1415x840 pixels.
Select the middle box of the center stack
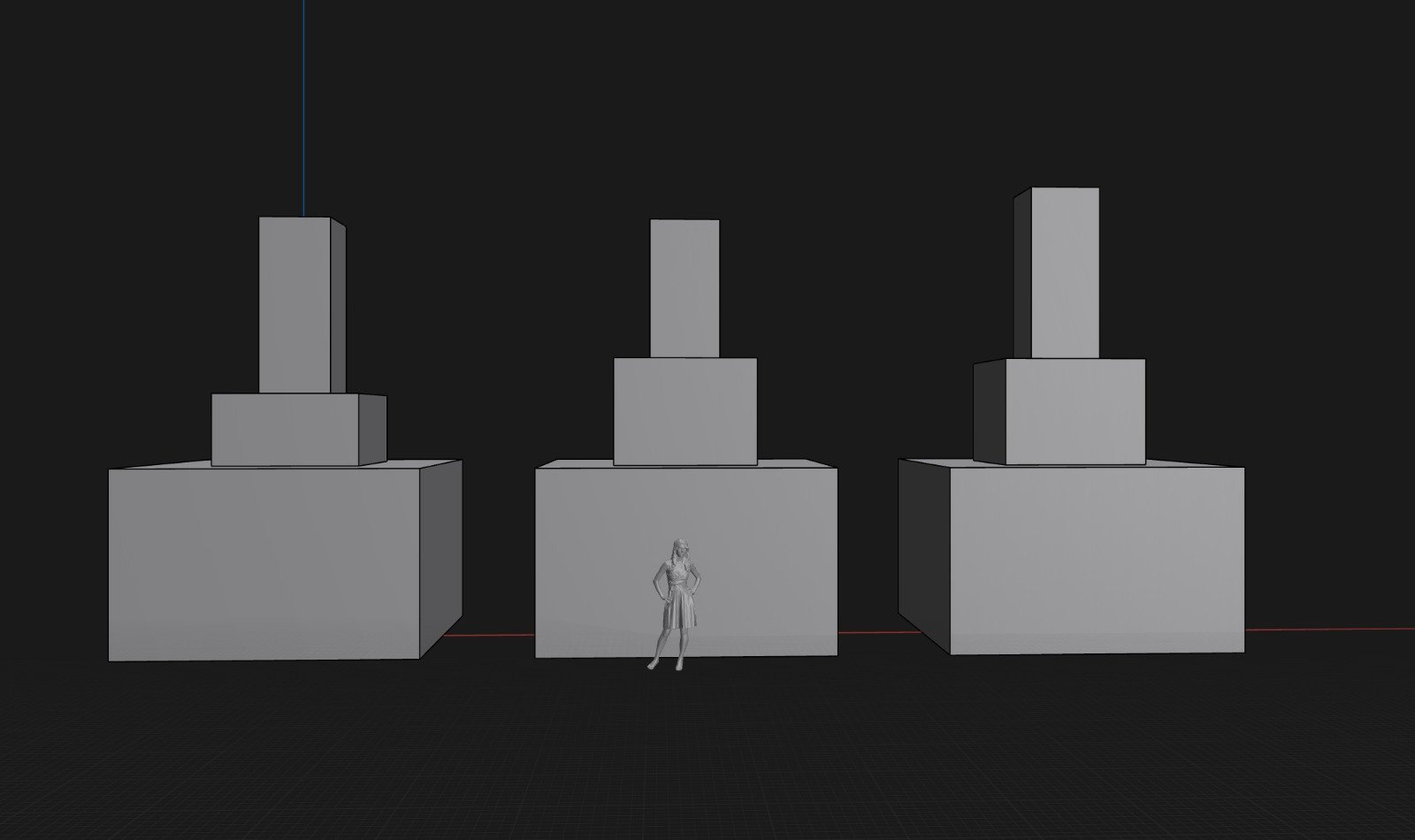click(685, 411)
